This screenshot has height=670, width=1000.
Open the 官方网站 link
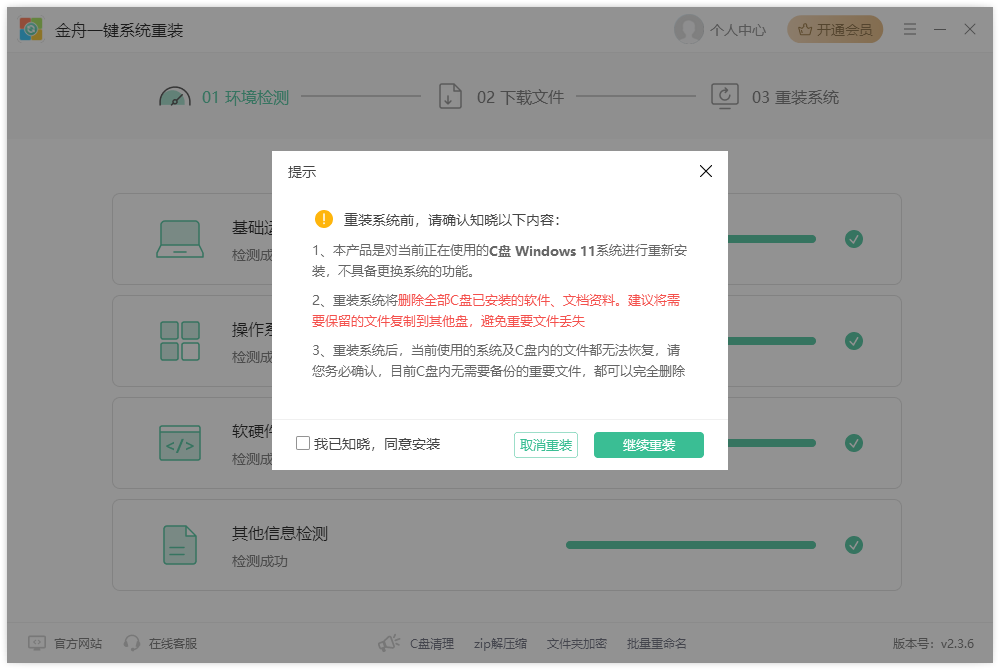(78, 644)
